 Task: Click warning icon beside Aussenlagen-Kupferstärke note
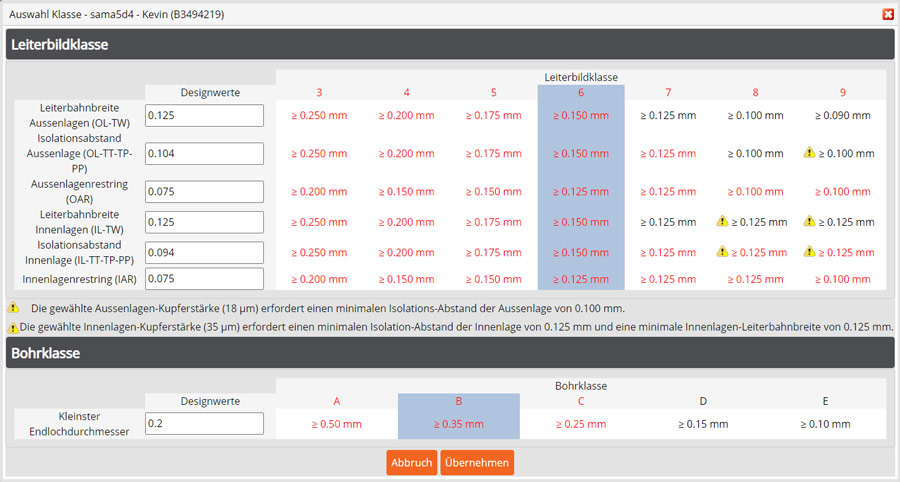click(x=14, y=308)
